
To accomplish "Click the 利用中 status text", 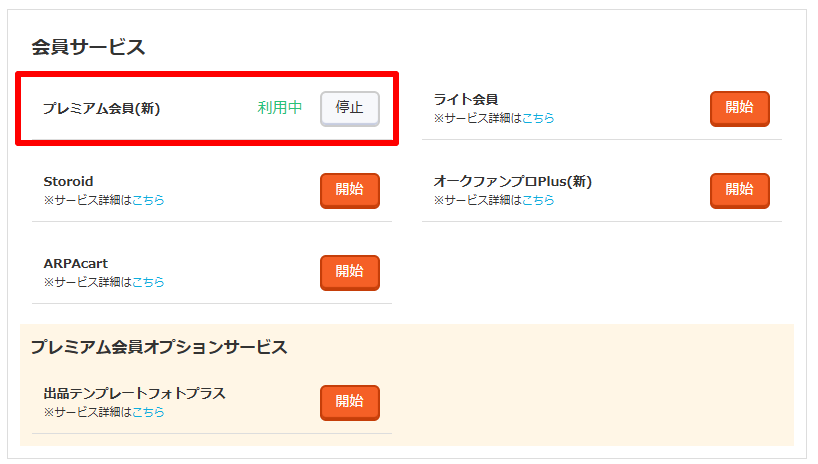I will pyautogui.click(x=280, y=108).
